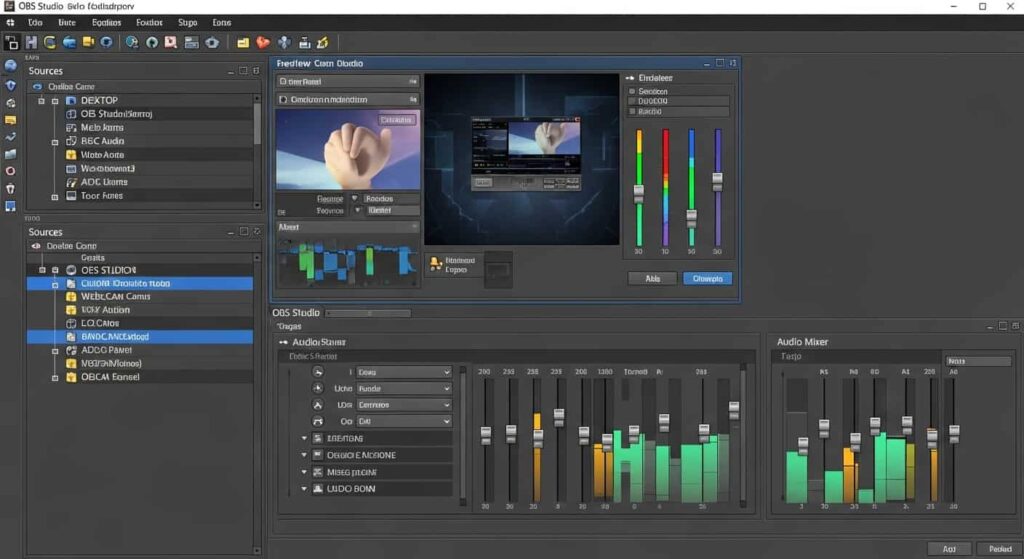
Task: Open the Eqotioos menu
Action: tap(106, 22)
